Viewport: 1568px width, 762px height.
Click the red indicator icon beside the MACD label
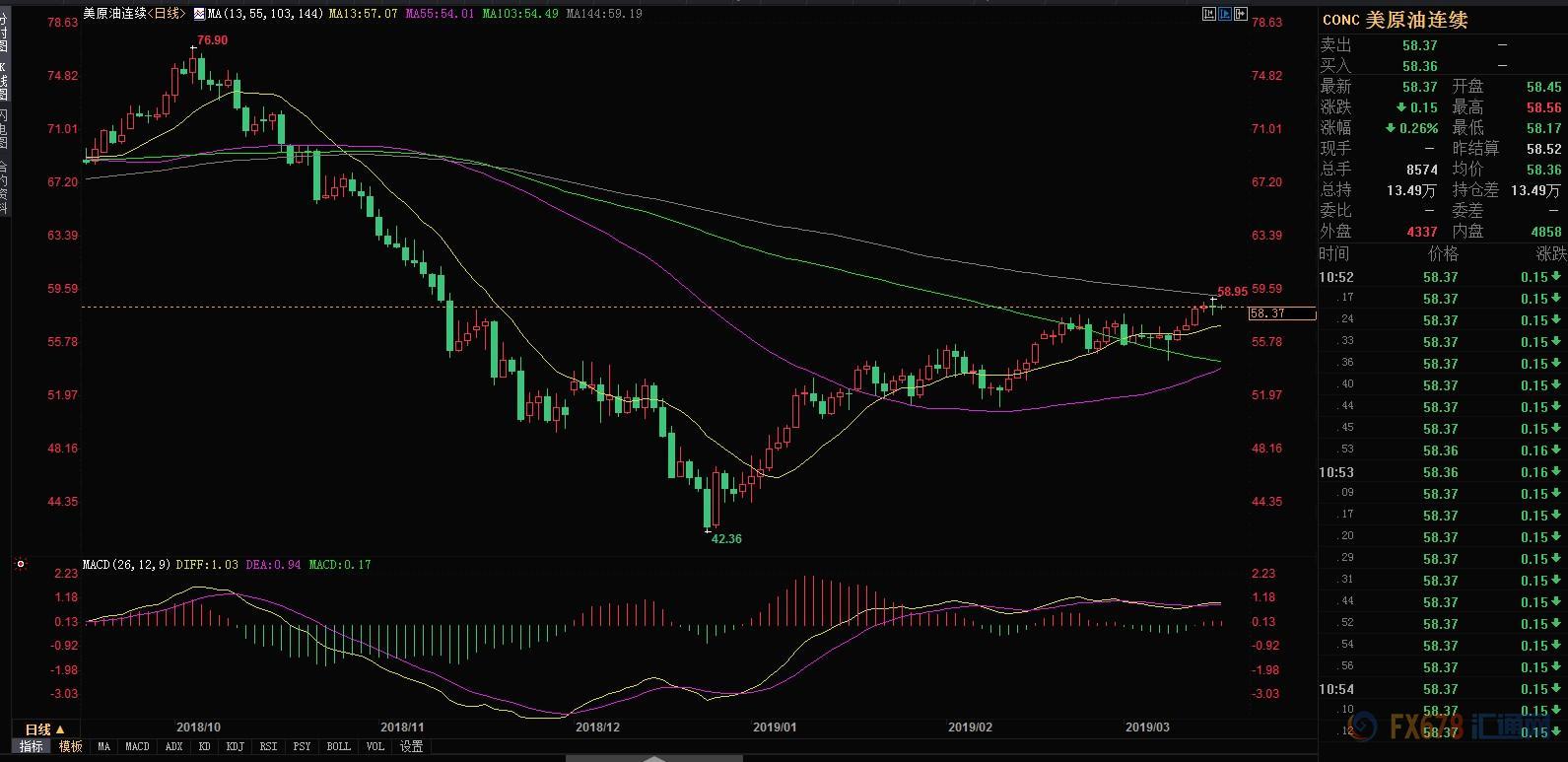click(21, 565)
